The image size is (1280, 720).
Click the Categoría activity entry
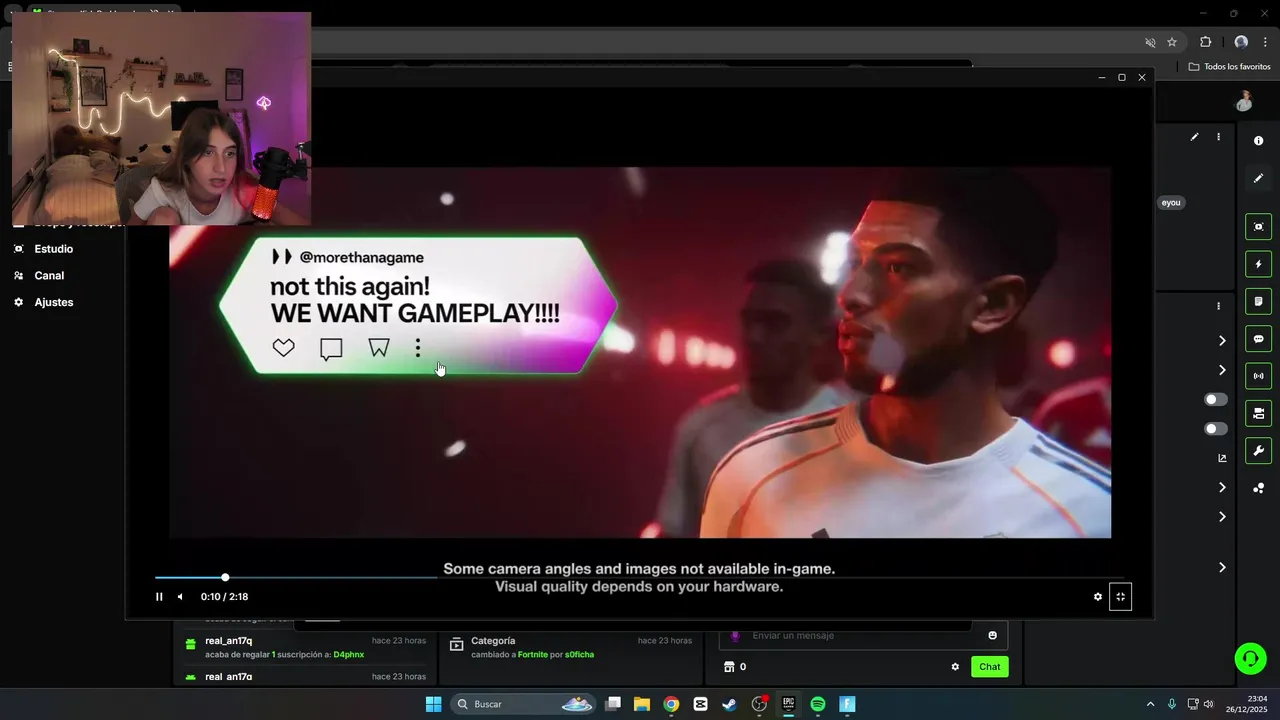(x=570, y=647)
